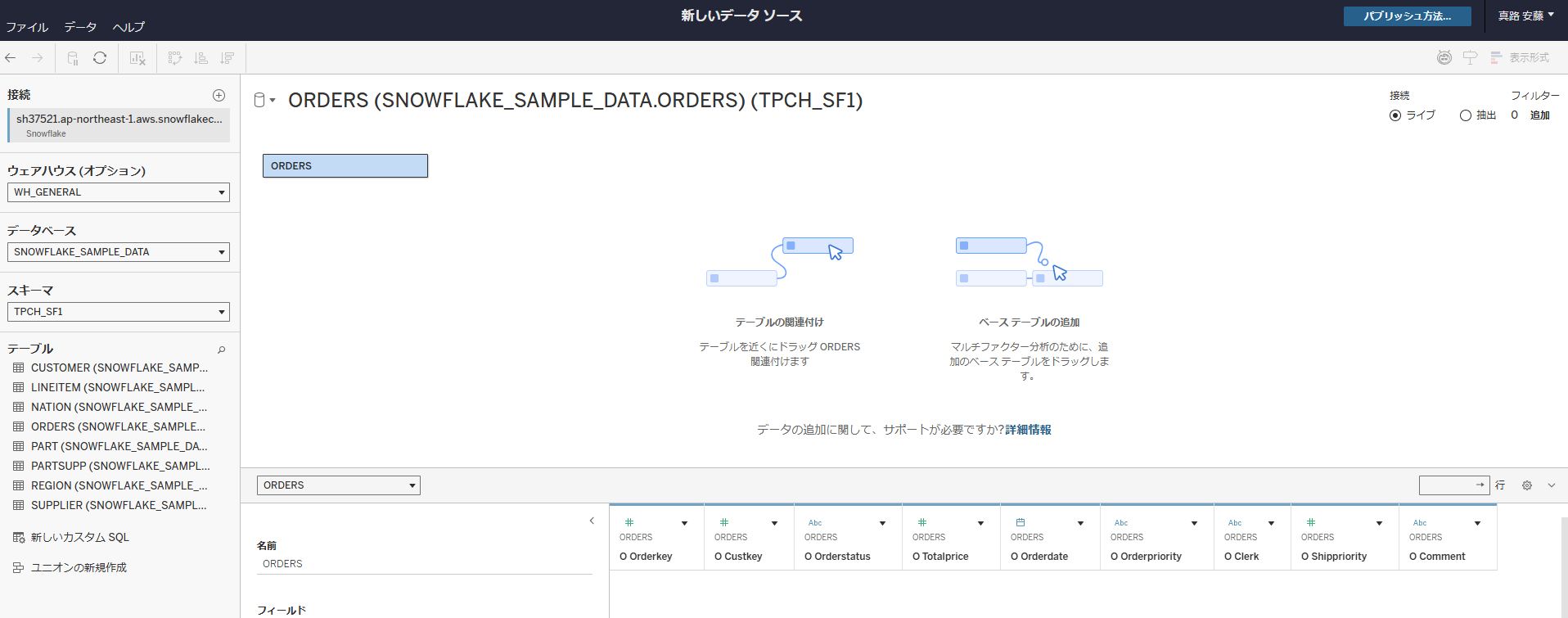Click the 詳細情報 learn more link
Viewport: 1568px width, 618px height.
coord(1028,430)
